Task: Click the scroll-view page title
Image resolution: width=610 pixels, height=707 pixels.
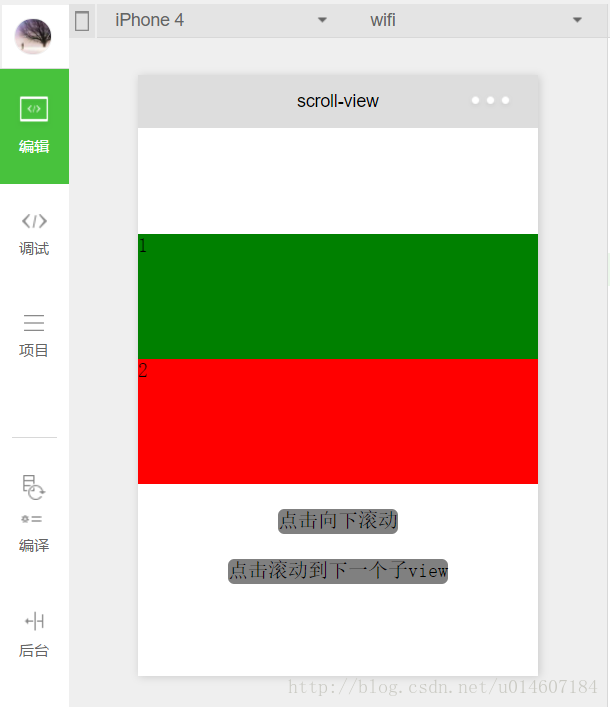Action: point(338,101)
